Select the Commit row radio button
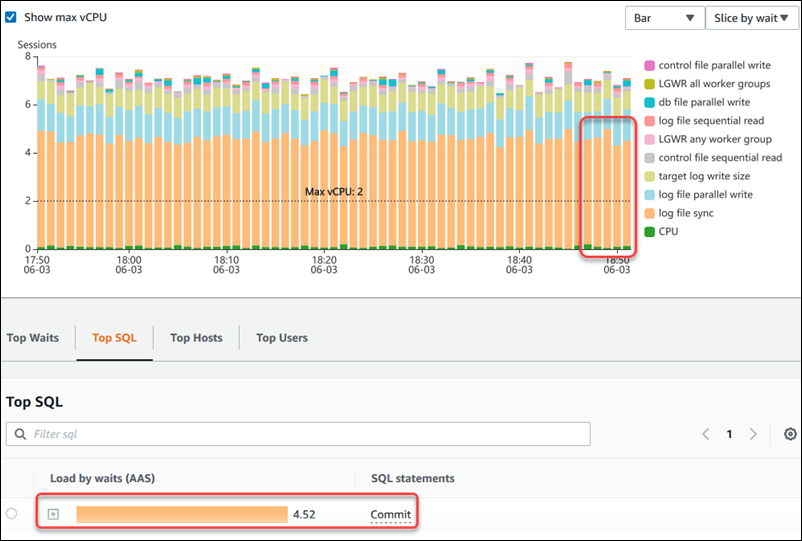This screenshot has height=541, width=802. [12, 514]
